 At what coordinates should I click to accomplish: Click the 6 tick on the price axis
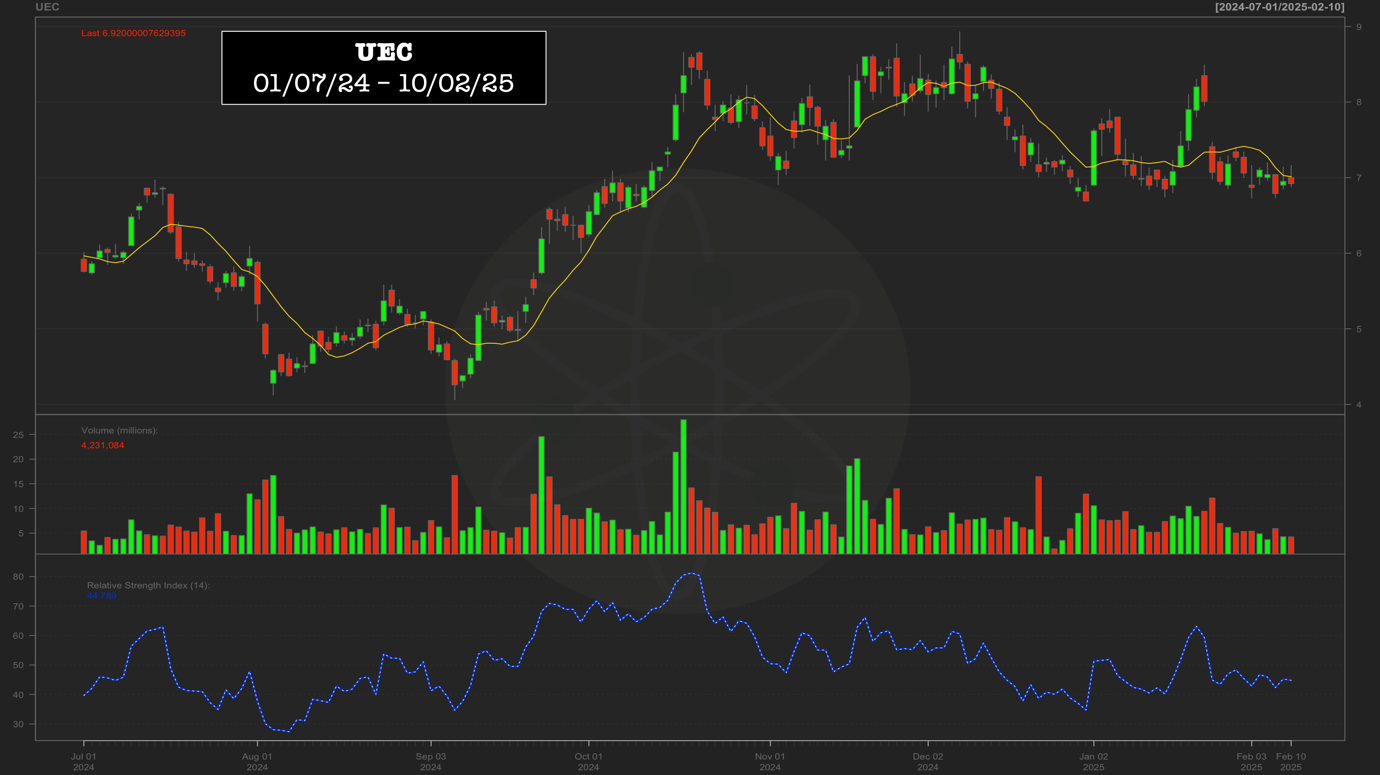pos(1359,253)
